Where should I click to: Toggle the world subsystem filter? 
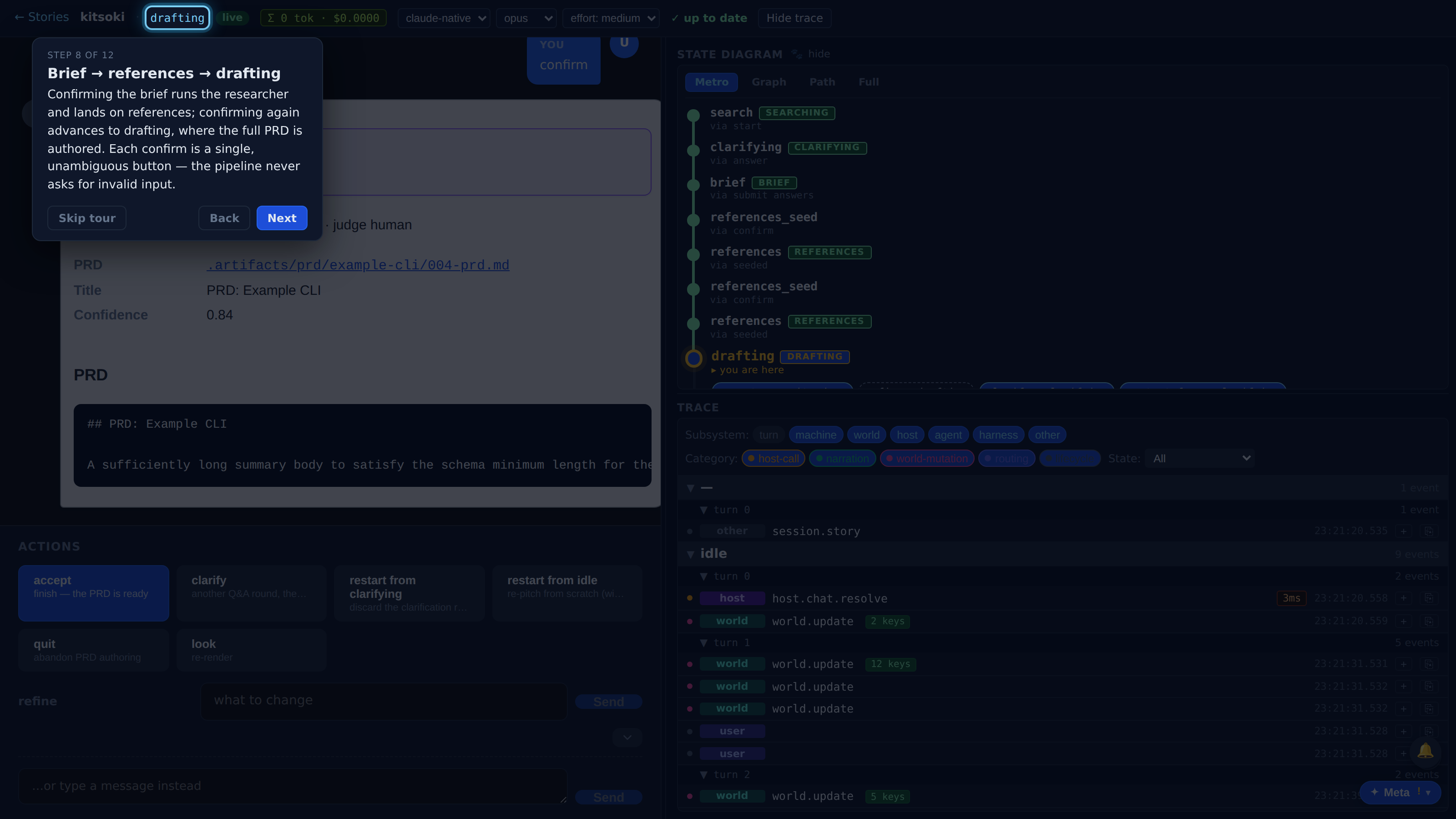click(866, 435)
